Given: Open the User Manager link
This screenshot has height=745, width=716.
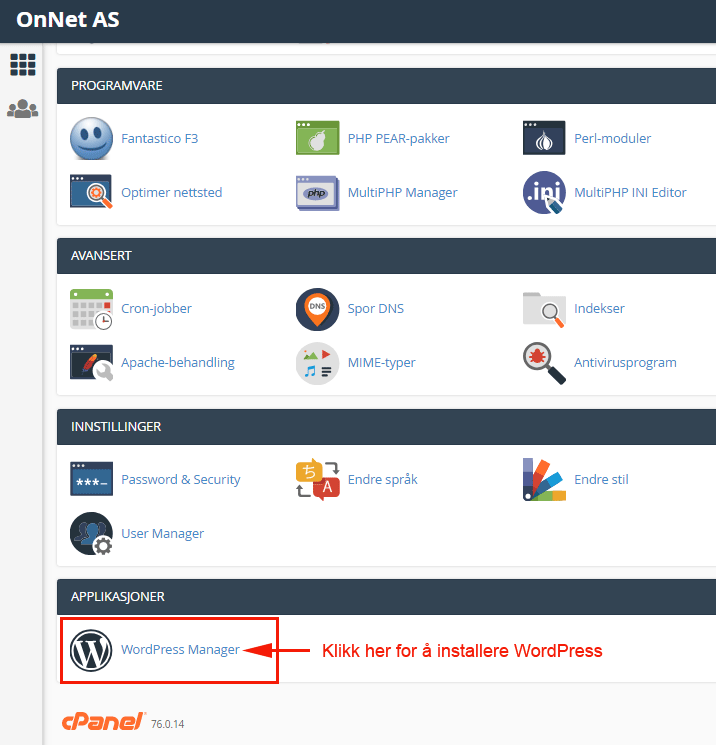Looking at the screenshot, I should [x=162, y=534].
